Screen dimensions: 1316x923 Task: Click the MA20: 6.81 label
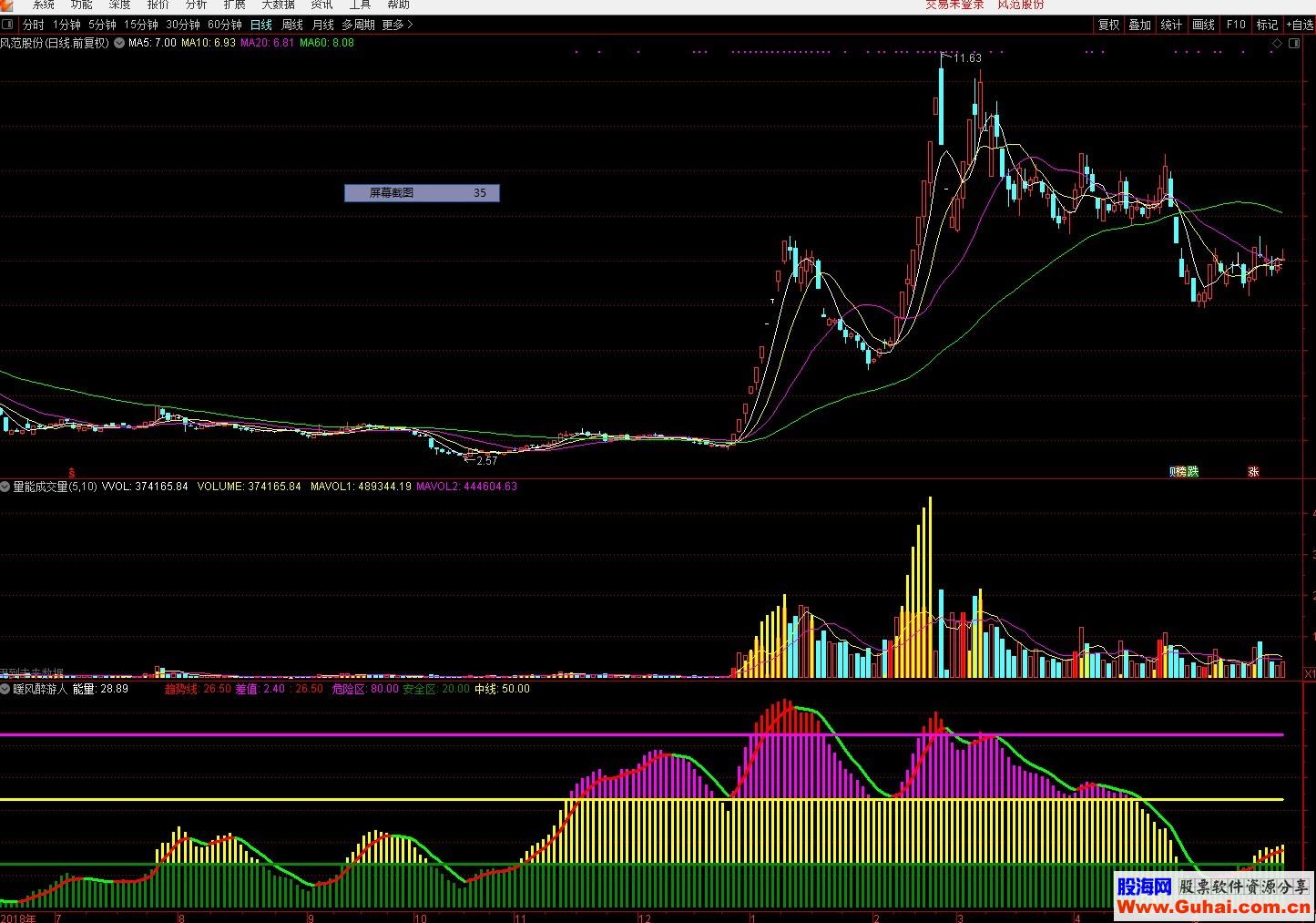[x=268, y=43]
